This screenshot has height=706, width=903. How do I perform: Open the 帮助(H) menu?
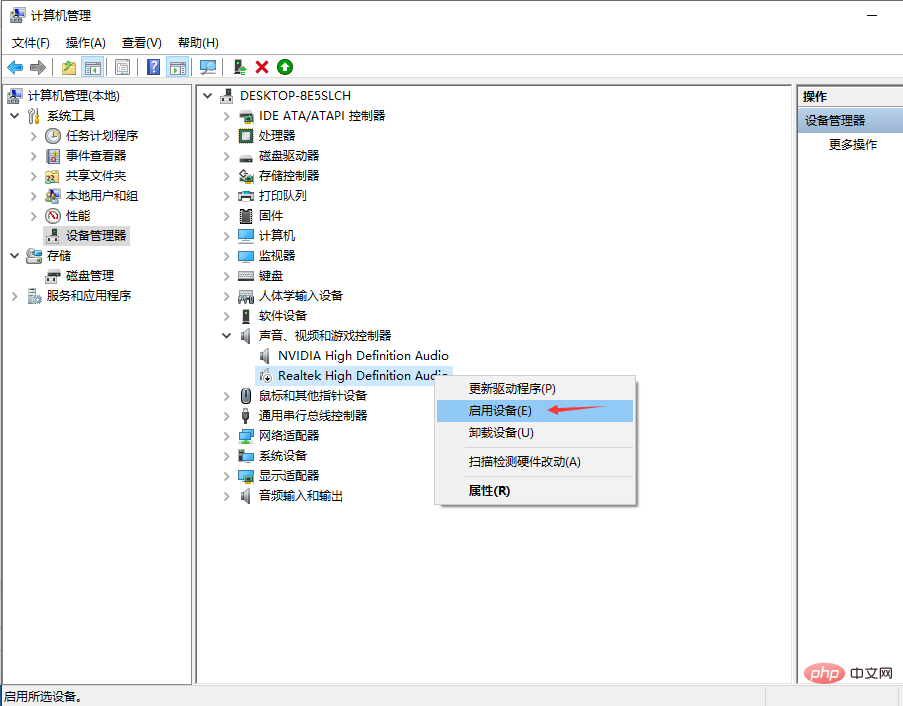(x=198, y=43)
